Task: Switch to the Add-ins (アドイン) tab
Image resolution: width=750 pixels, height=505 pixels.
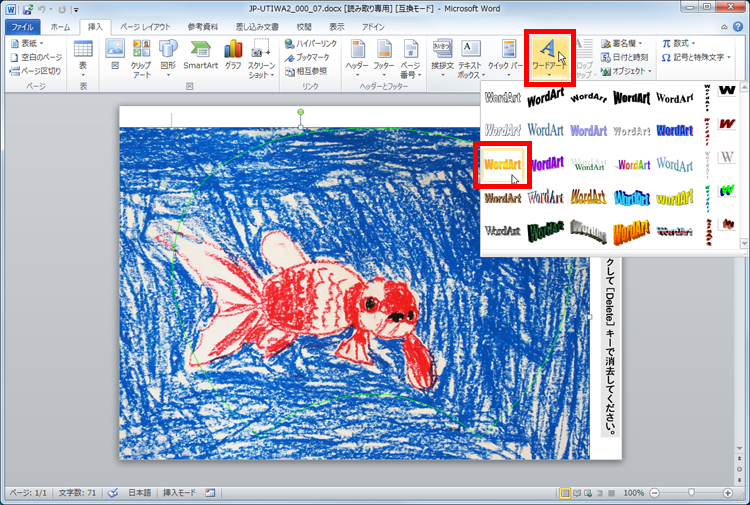Action: click(x=373, y=27)
